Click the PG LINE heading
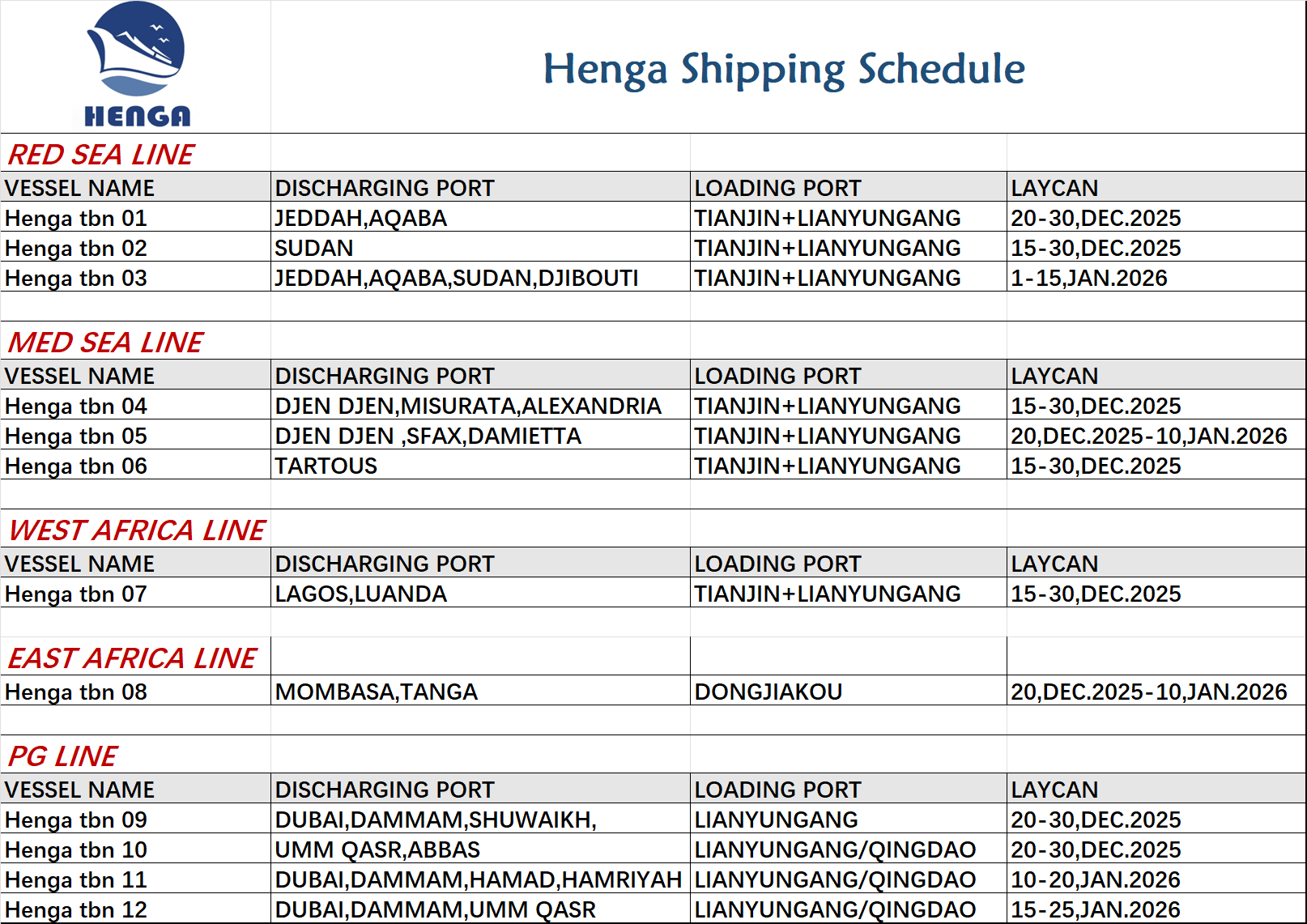 click(62, 756)
